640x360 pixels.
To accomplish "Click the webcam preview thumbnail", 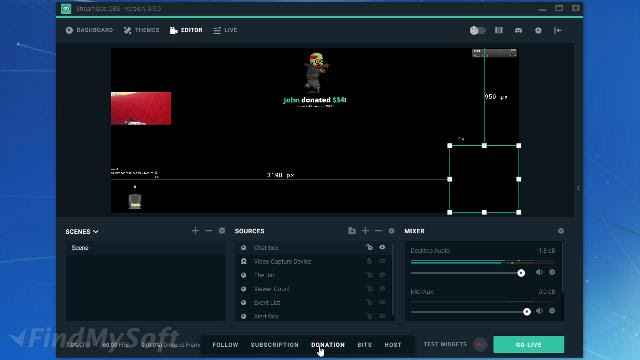I will [x=141, y=108].
